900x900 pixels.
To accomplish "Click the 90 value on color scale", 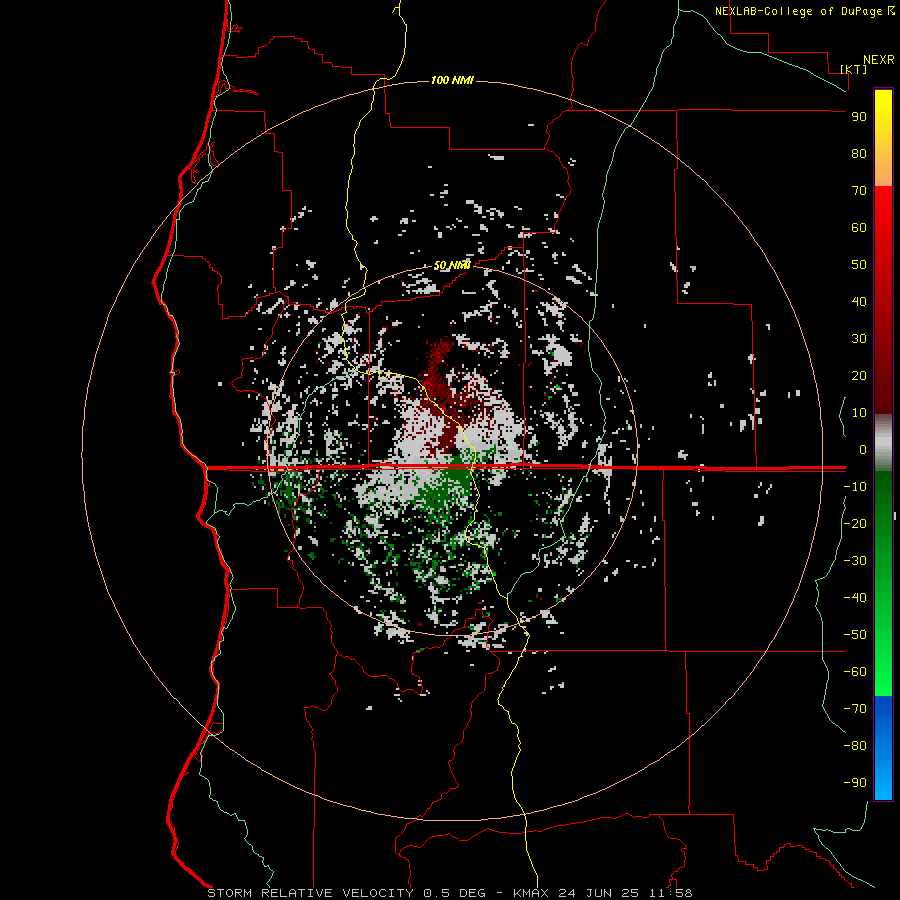I will tap(859, 117).
